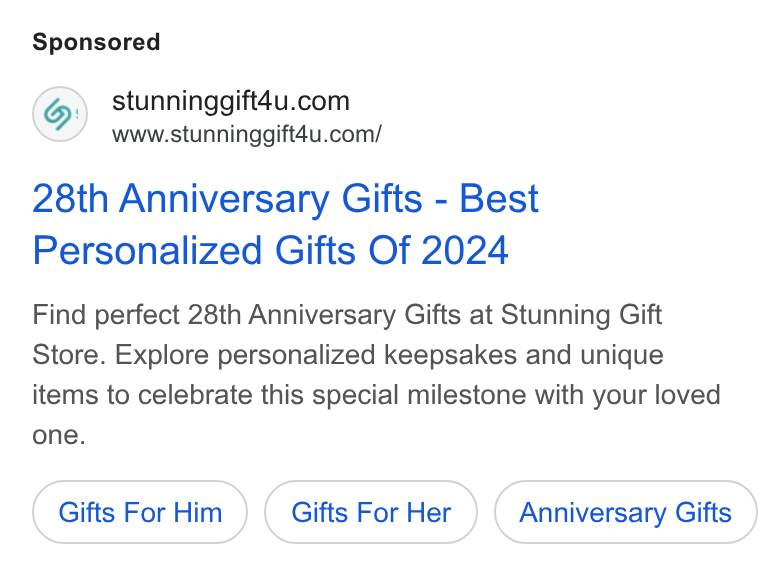This screenshot has height=576, width=760.
Task: Click the "celebrate this special milestone" line
Action: (332, 395)
